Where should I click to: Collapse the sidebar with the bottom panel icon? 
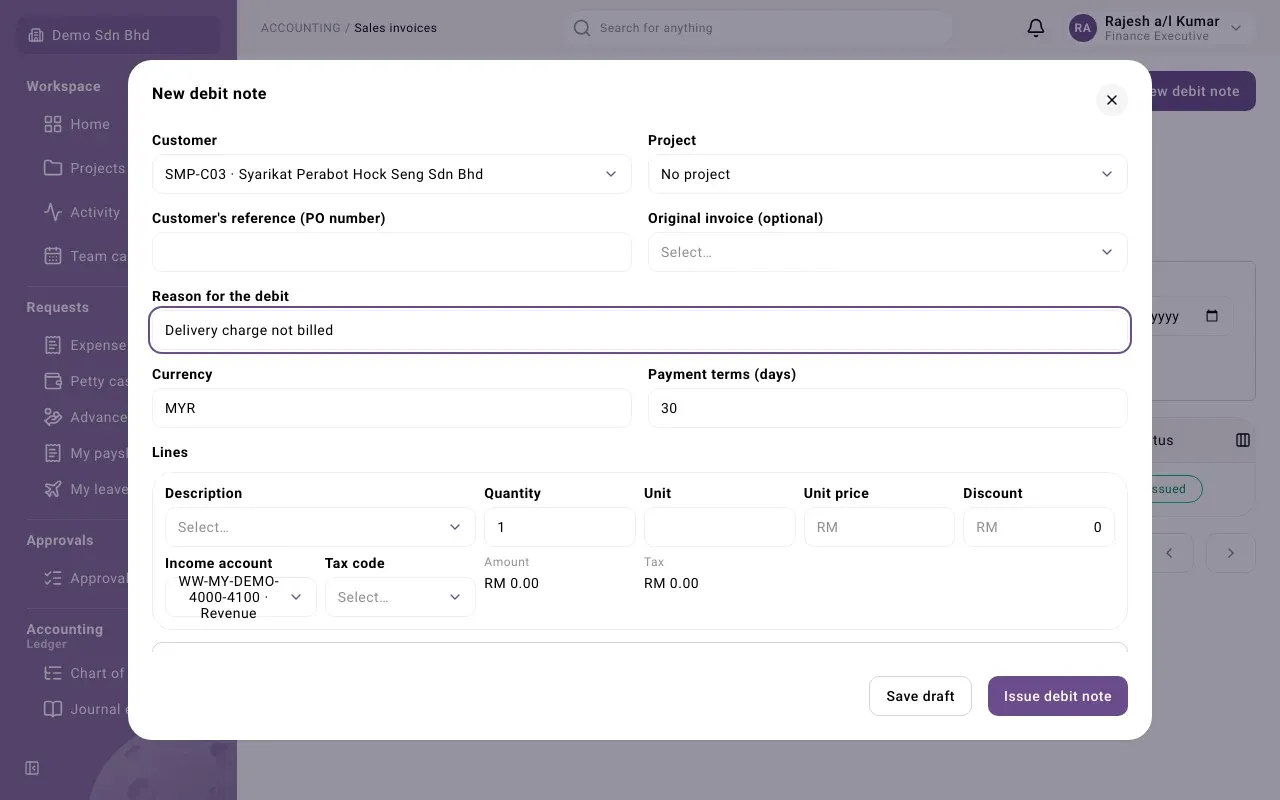tap(32, 768)
